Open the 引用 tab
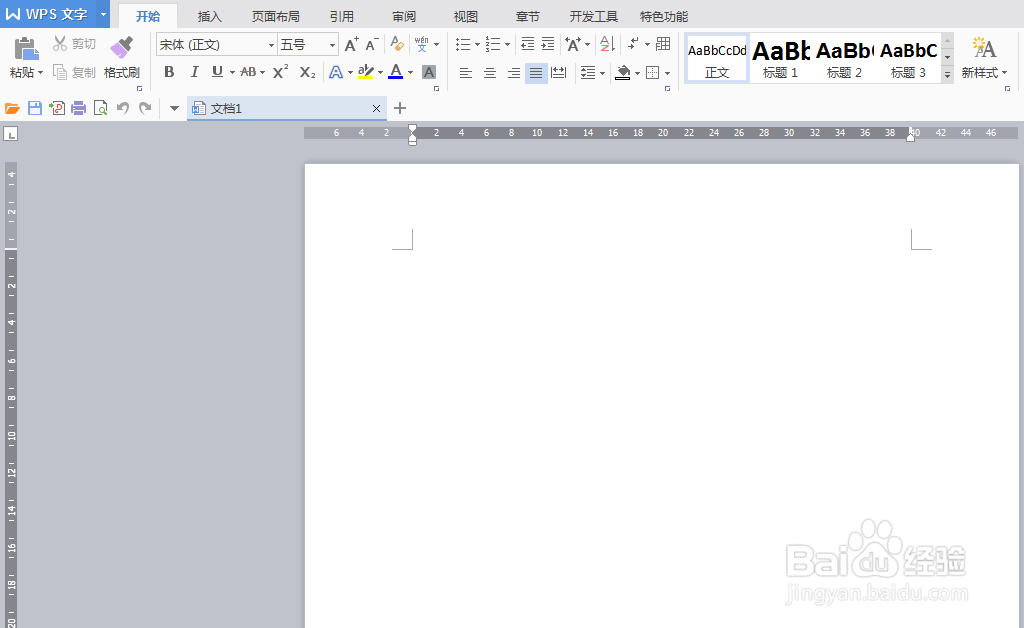The height and width of the screenshot is (628, 1024). (342, 16)
